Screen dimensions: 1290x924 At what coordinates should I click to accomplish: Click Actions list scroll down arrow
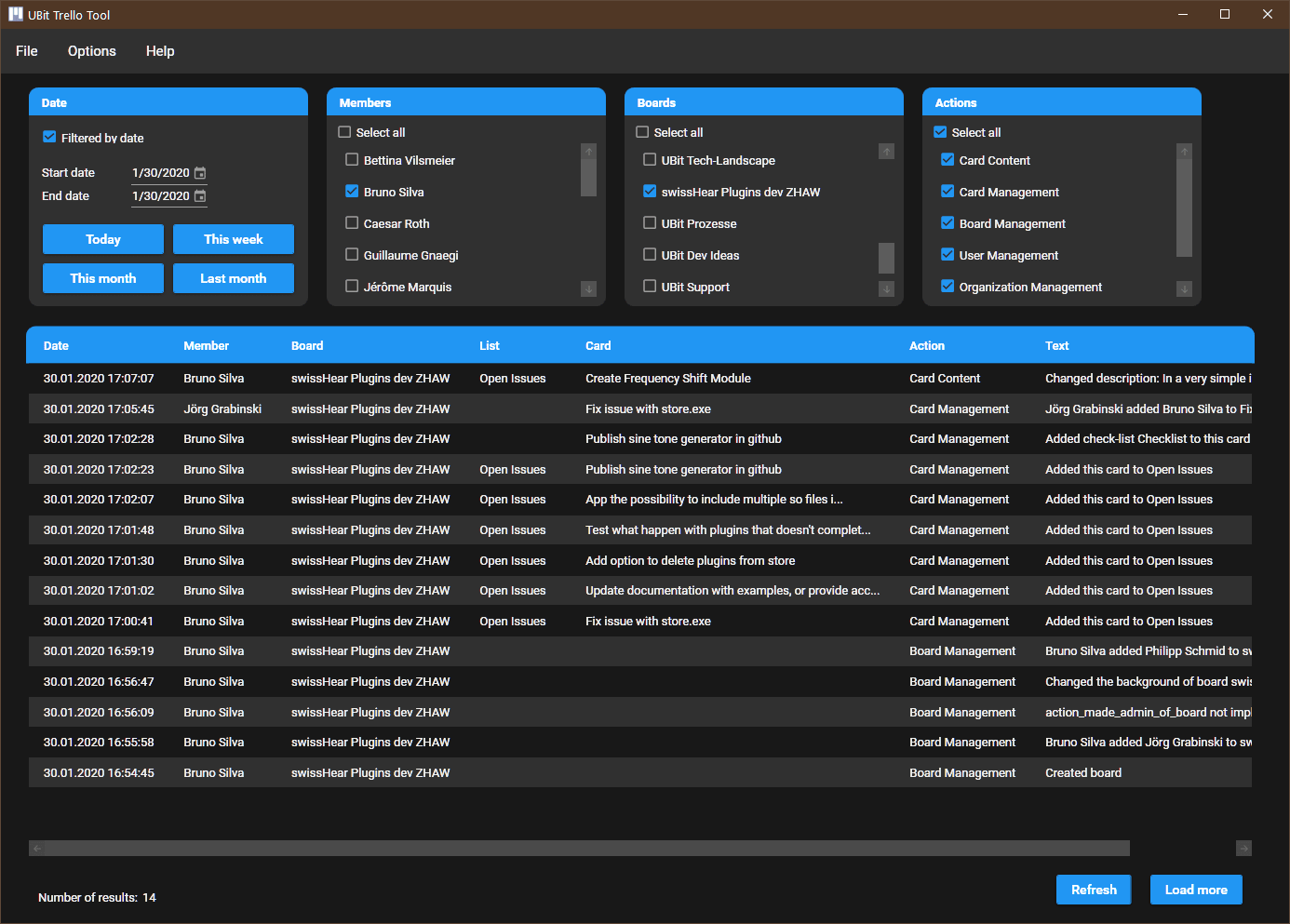click(1184, 289)
